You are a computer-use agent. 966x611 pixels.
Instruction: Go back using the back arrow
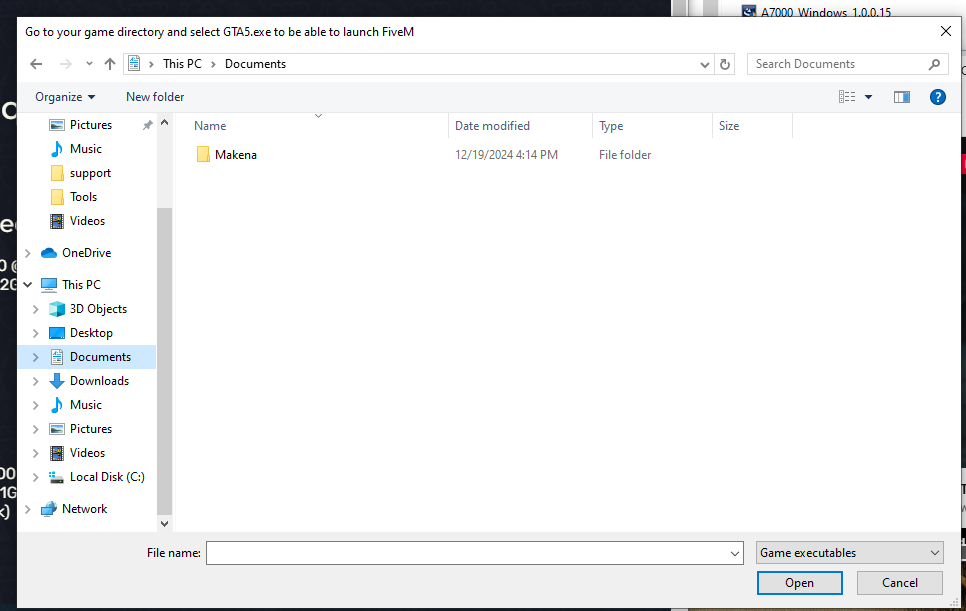pos(36,64)
